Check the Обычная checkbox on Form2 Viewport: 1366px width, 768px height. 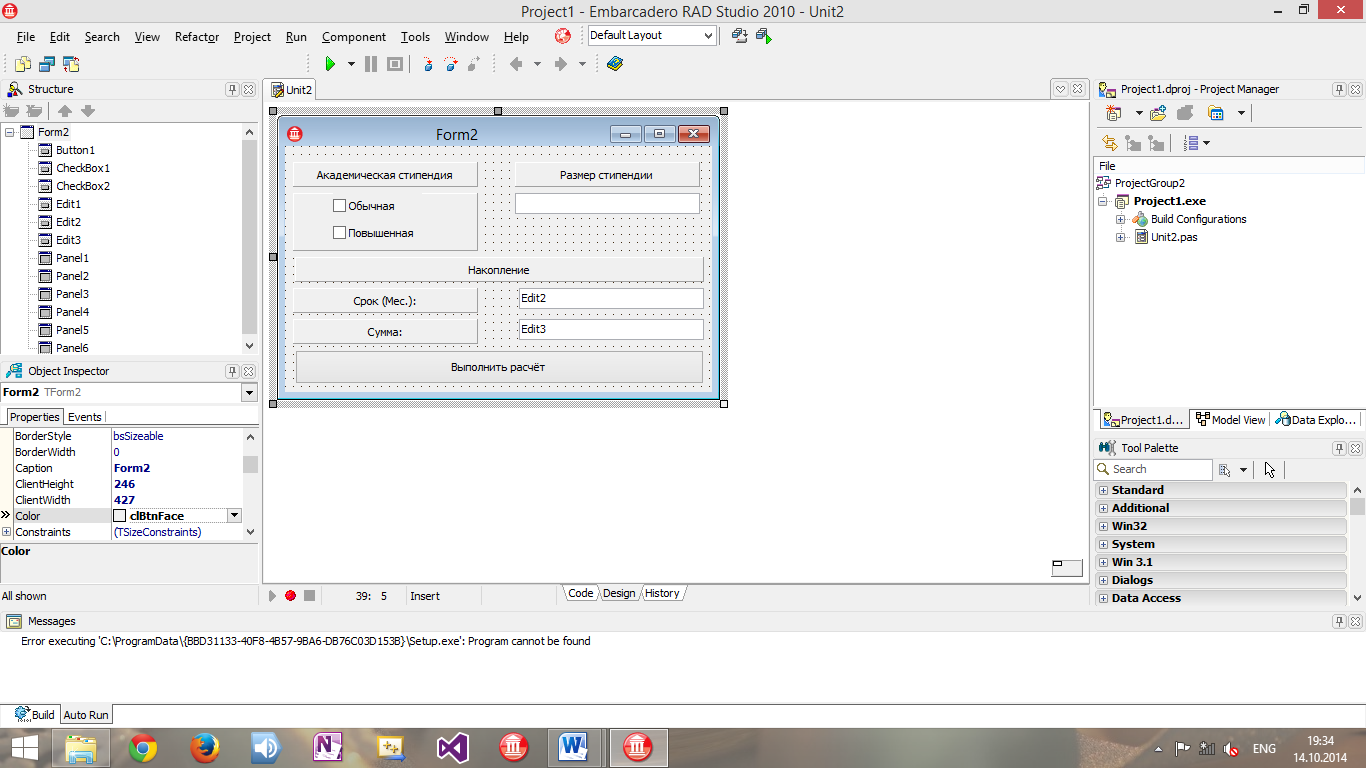(339, 206)
